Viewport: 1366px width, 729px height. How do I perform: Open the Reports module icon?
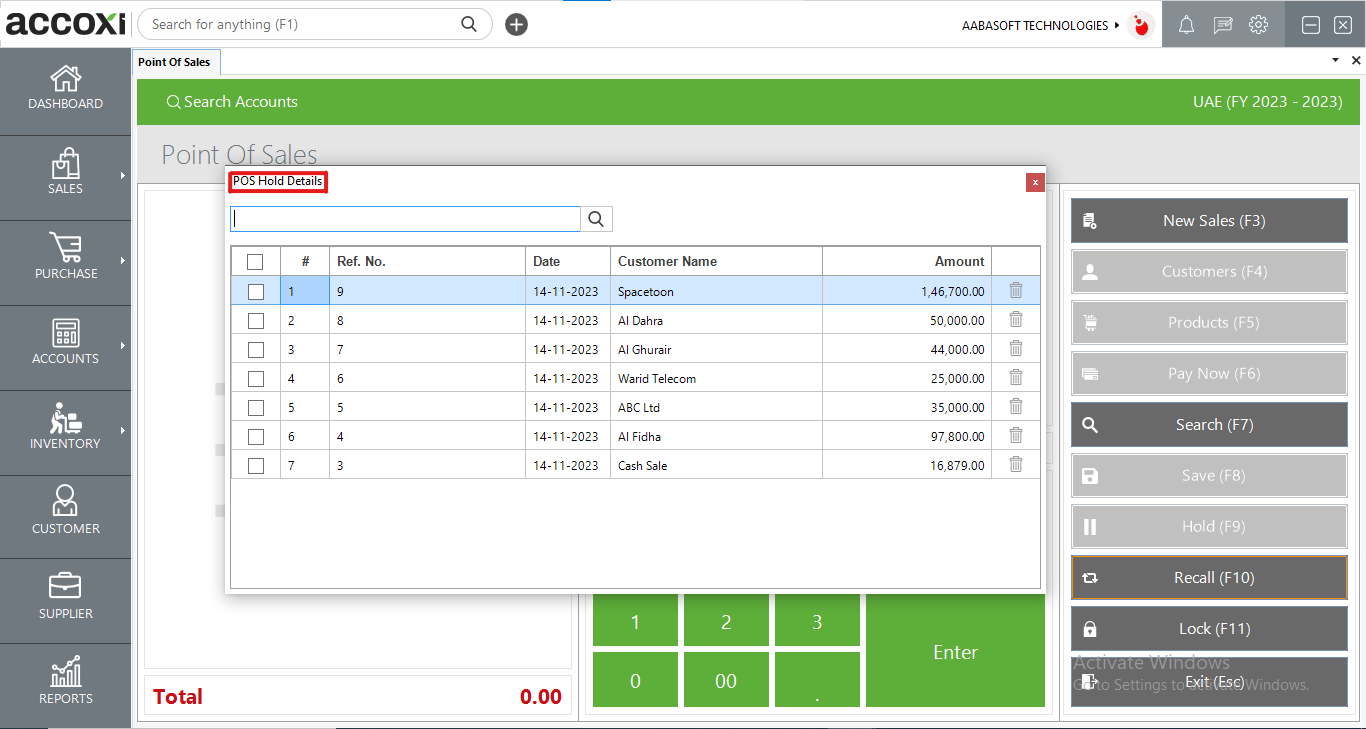[65, 672]
